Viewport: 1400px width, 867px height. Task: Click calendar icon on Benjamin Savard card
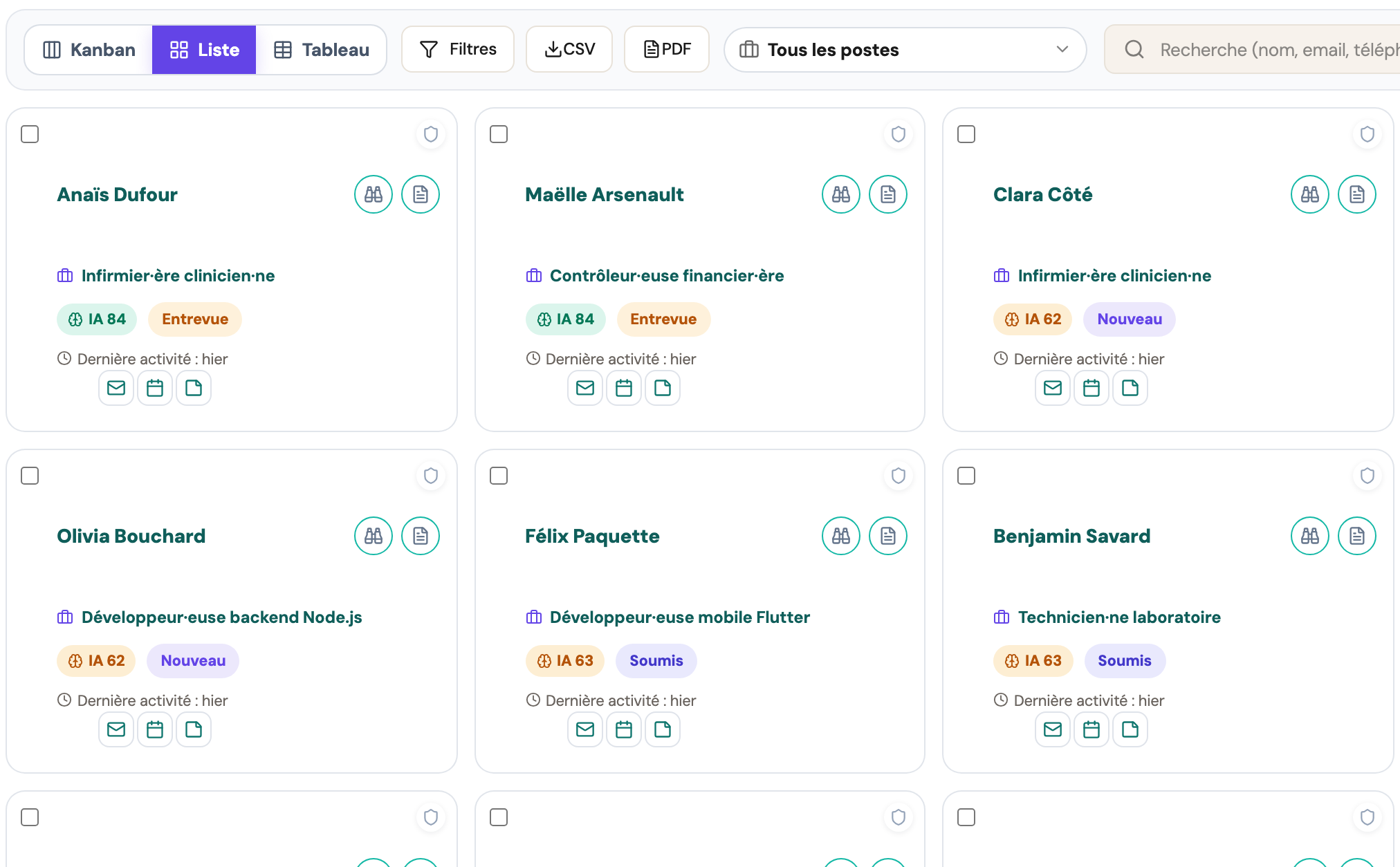click(x=1092, y=729)
